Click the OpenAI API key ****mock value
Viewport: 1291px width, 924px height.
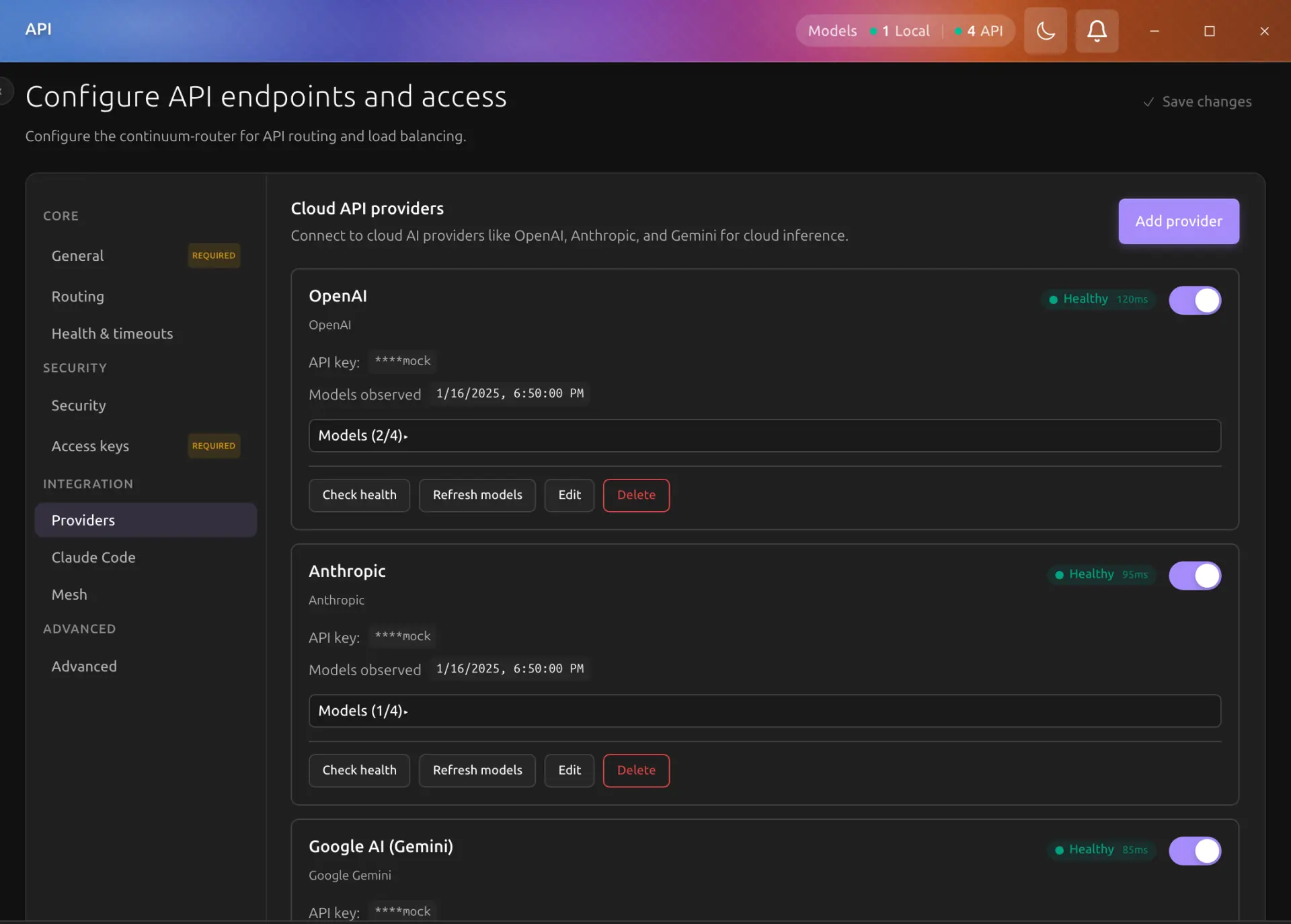coord(403,361)
